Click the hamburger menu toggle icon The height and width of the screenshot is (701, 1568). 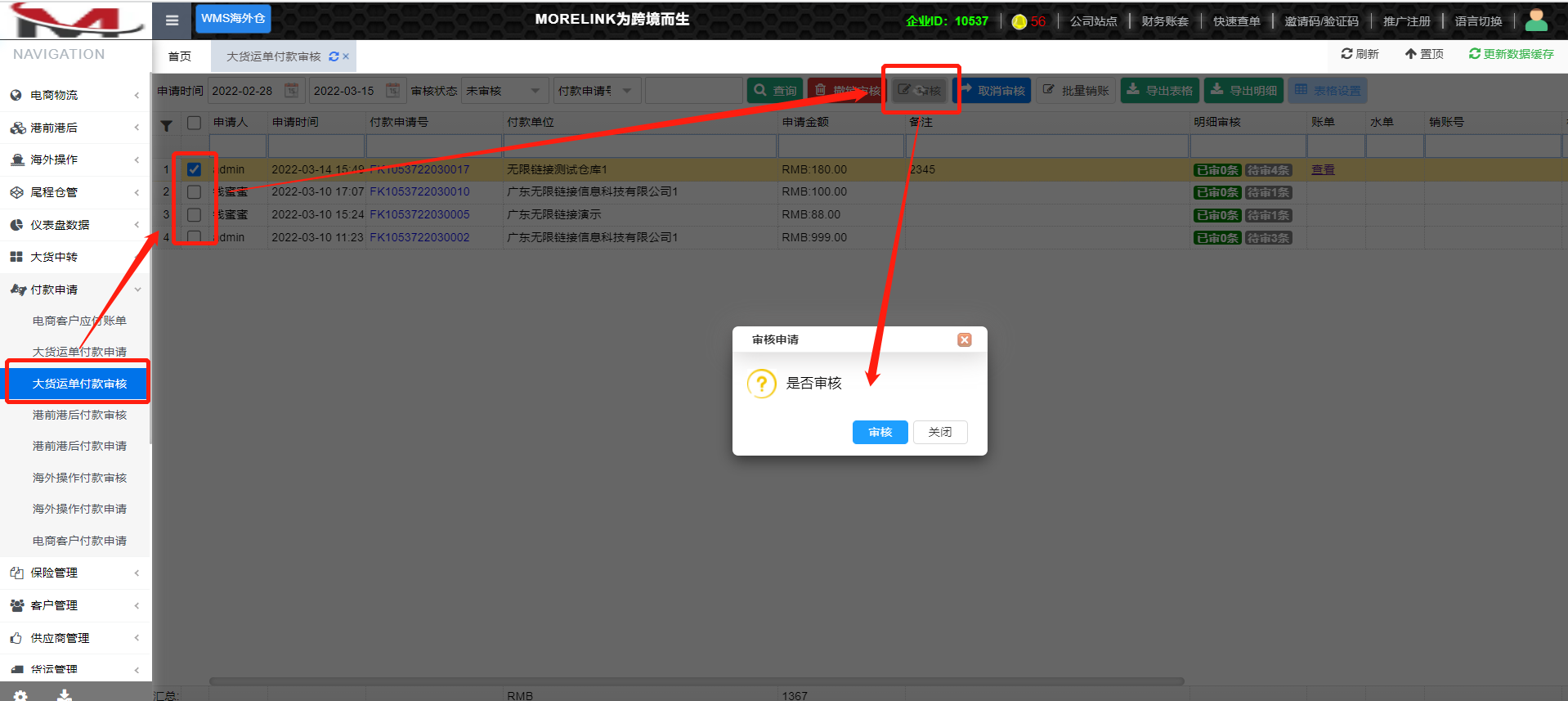click(x=172, y=20)
